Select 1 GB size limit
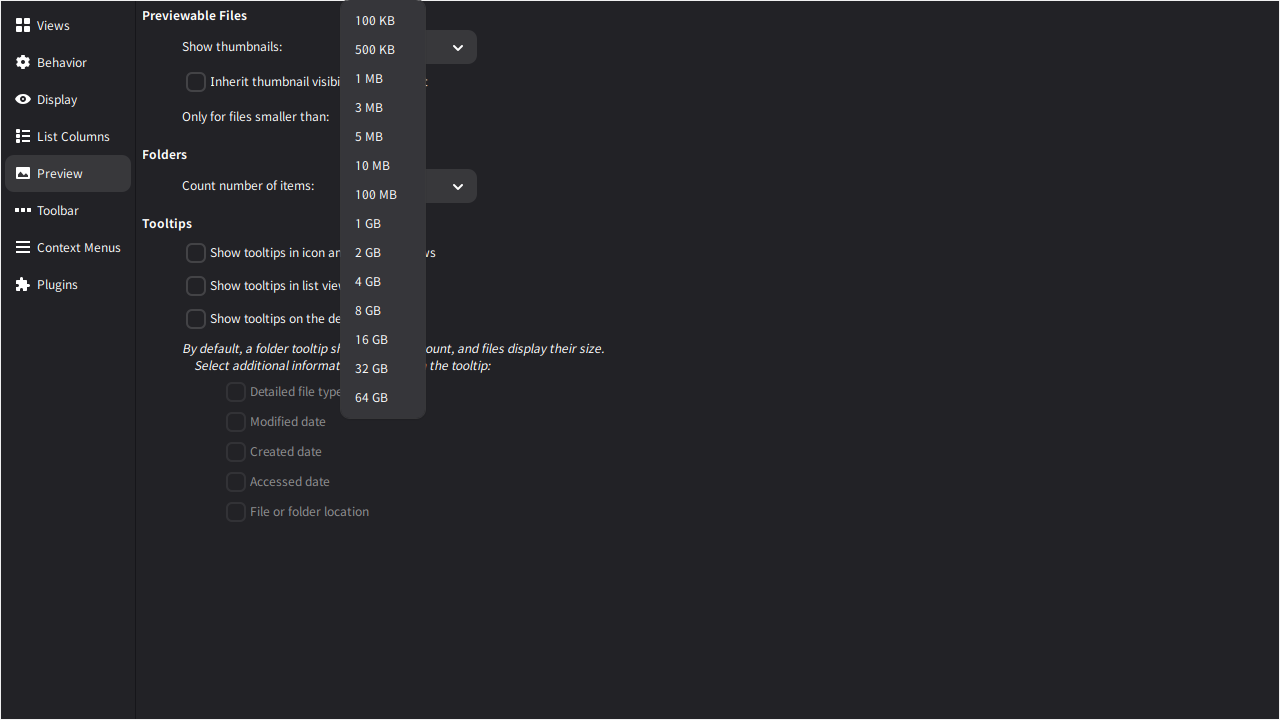 tap(383, 224)
